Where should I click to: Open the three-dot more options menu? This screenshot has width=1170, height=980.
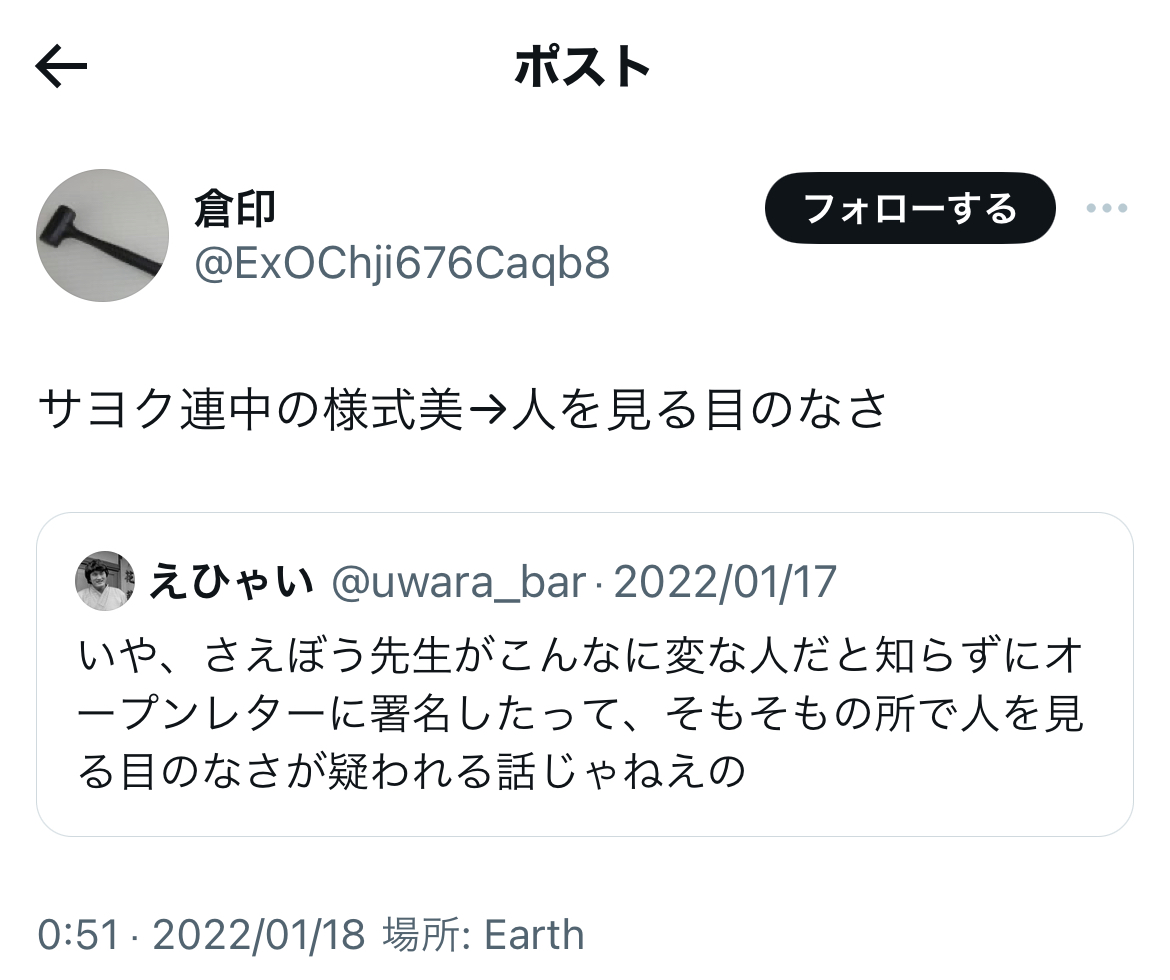[x=1107, y=208]
